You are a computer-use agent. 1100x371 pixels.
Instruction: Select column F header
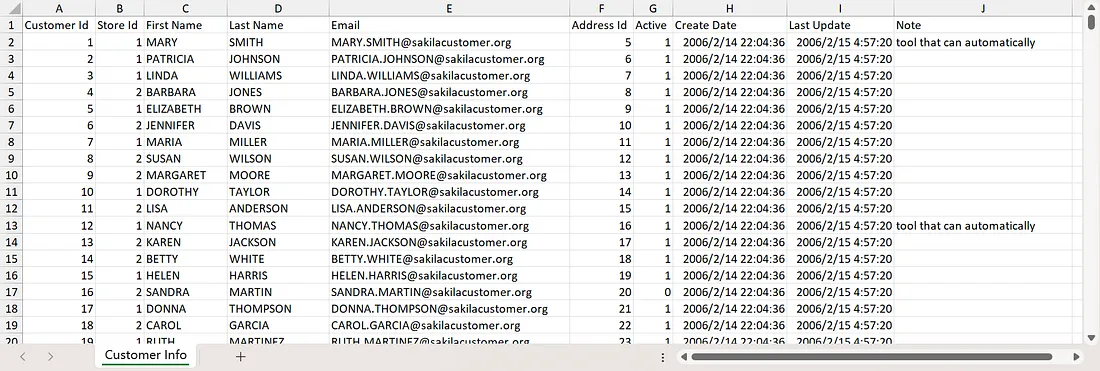click(x=601, y=8)
